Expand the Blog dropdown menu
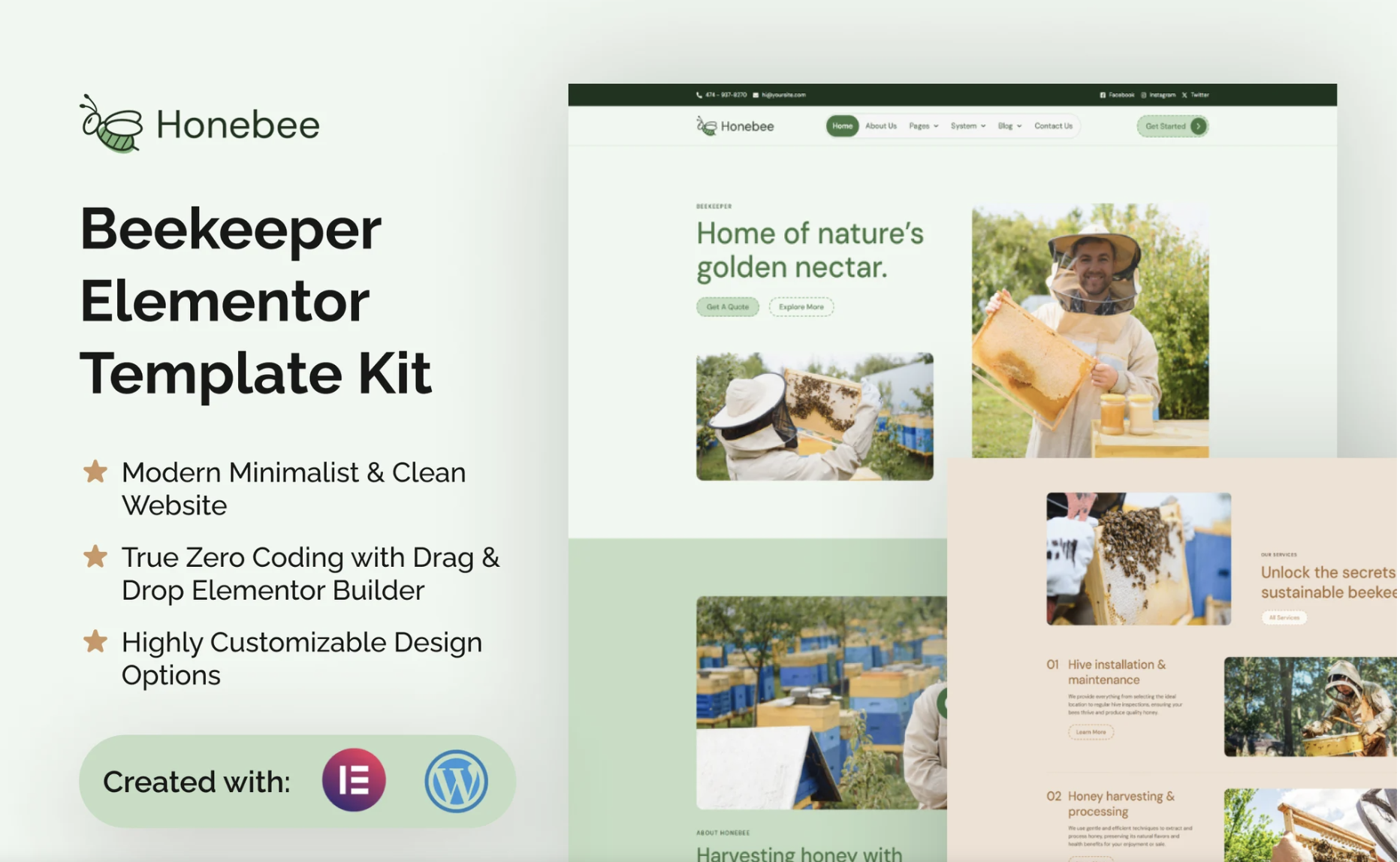Screen dimensions: 1400x862 (1009, 126)
